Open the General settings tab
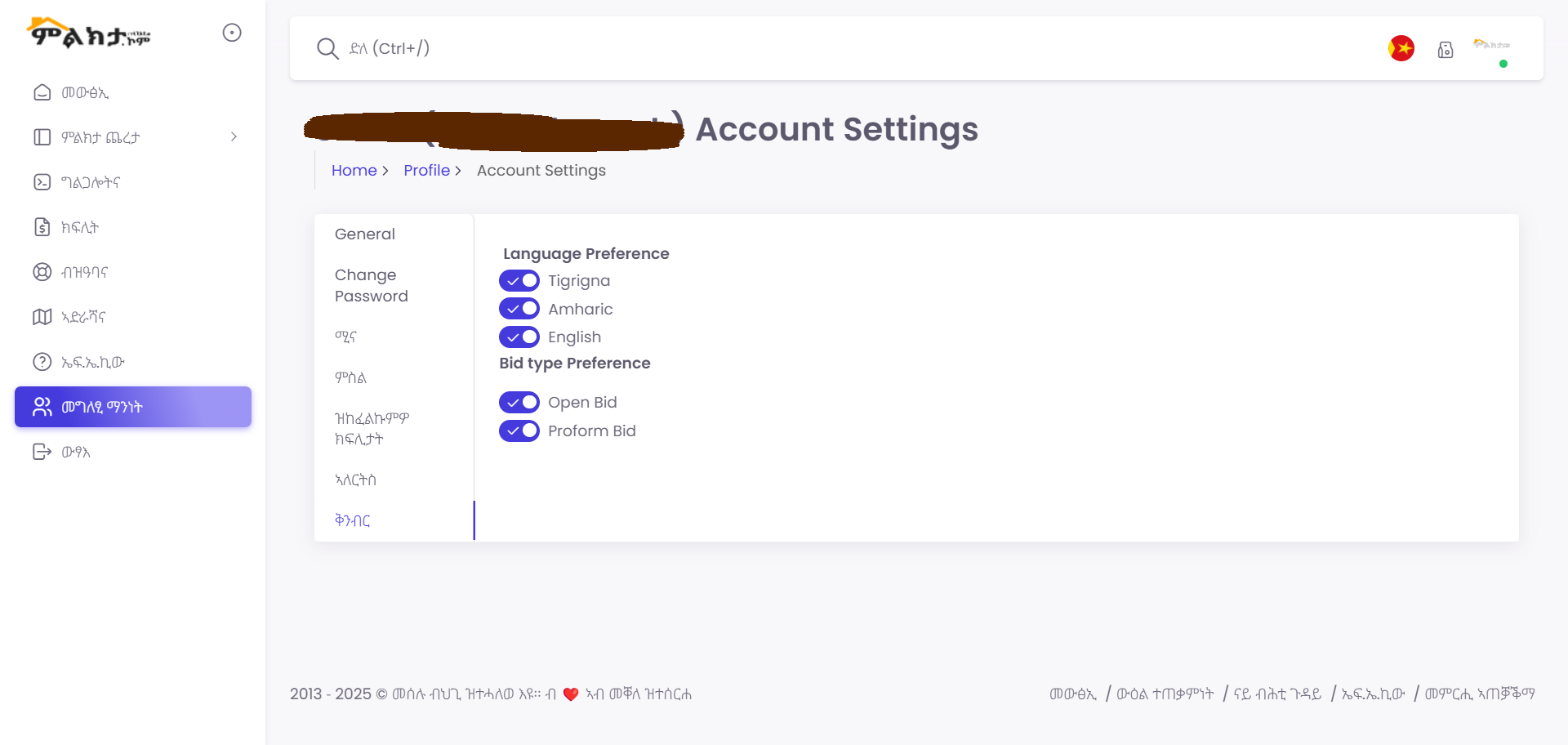The width and height of the screenshot is (1568, 745). 364,234
